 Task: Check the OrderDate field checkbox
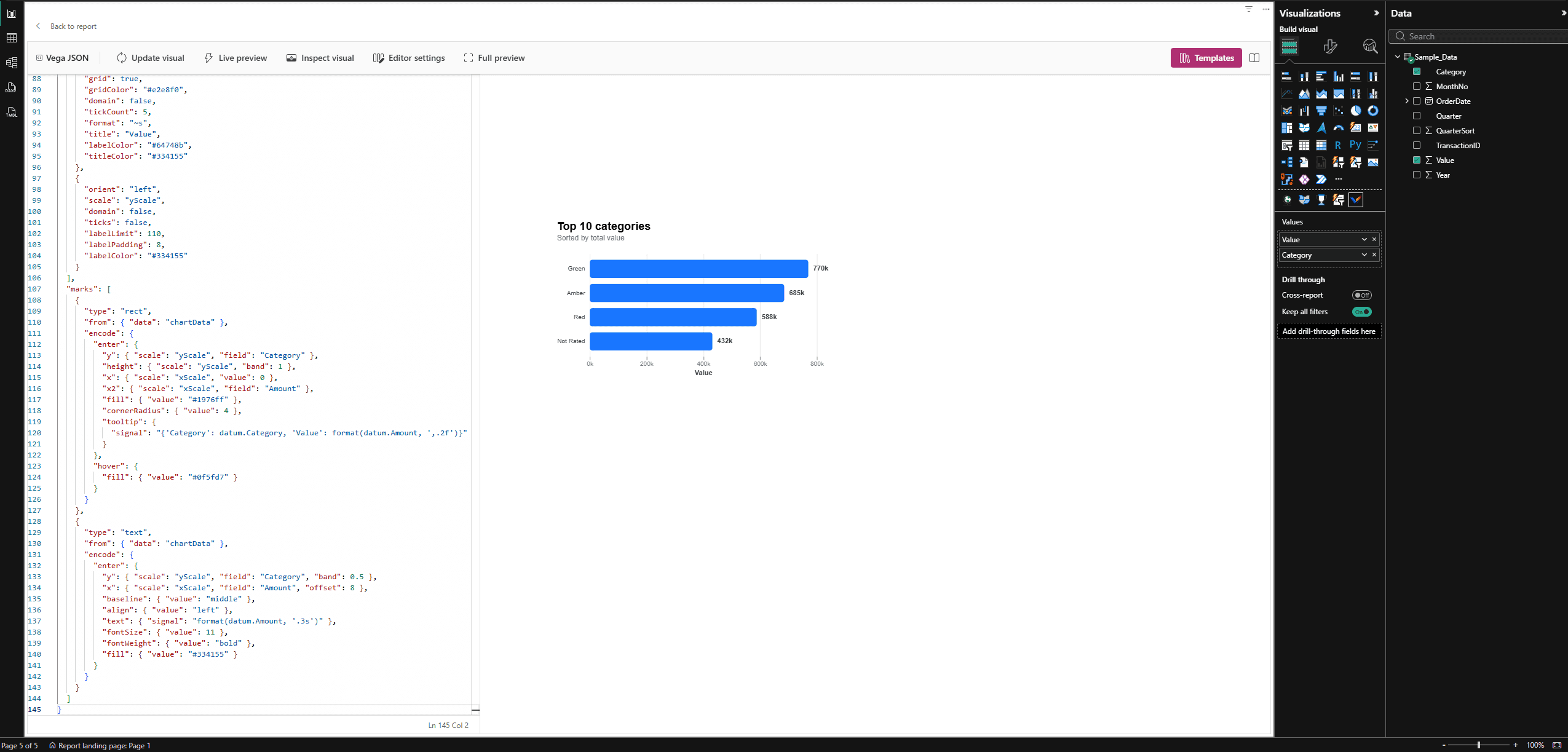tap(1417, 101)
